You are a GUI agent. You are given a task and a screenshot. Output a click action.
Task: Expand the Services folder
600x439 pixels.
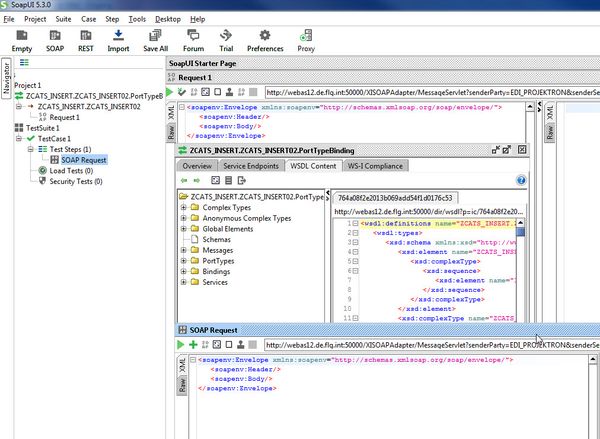pos(184,282)
